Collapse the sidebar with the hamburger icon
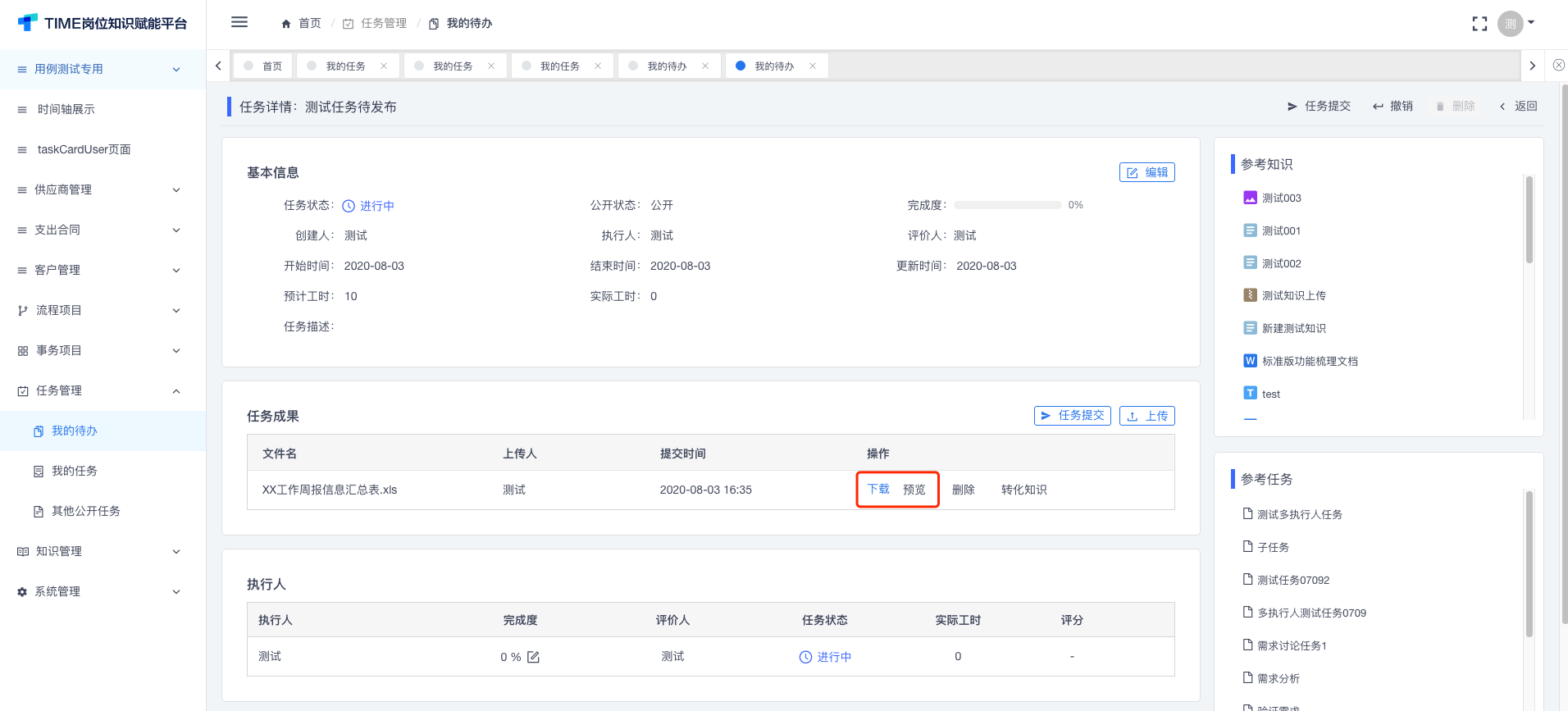This screenshot has height=711, width=1568. pyautogui.click(x=239, y=22)
